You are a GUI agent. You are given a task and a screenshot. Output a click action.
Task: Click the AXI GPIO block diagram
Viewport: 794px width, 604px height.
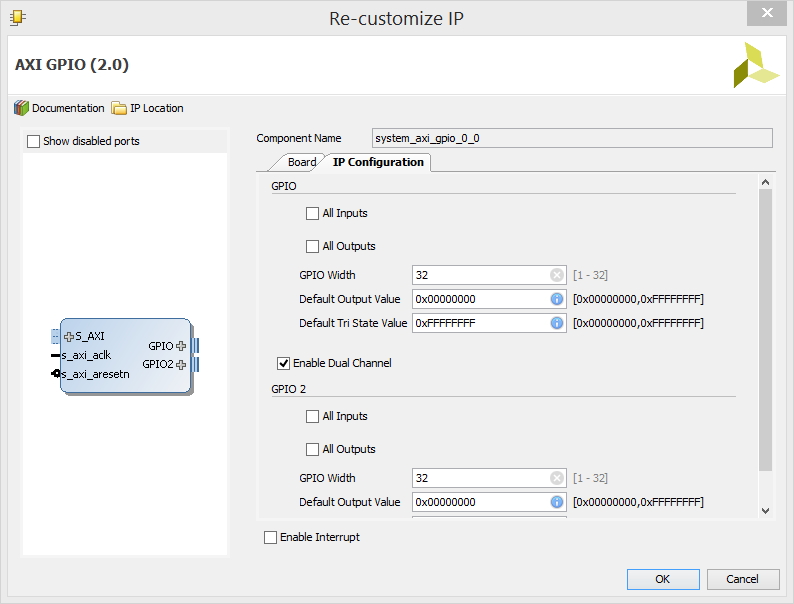tap(125, 356)
